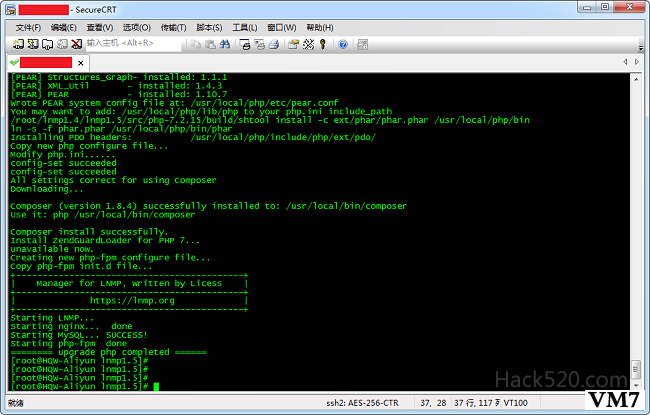Click the https://lnmp.org text in terminal
The image size is (650, 415).
tap(132, 301)
